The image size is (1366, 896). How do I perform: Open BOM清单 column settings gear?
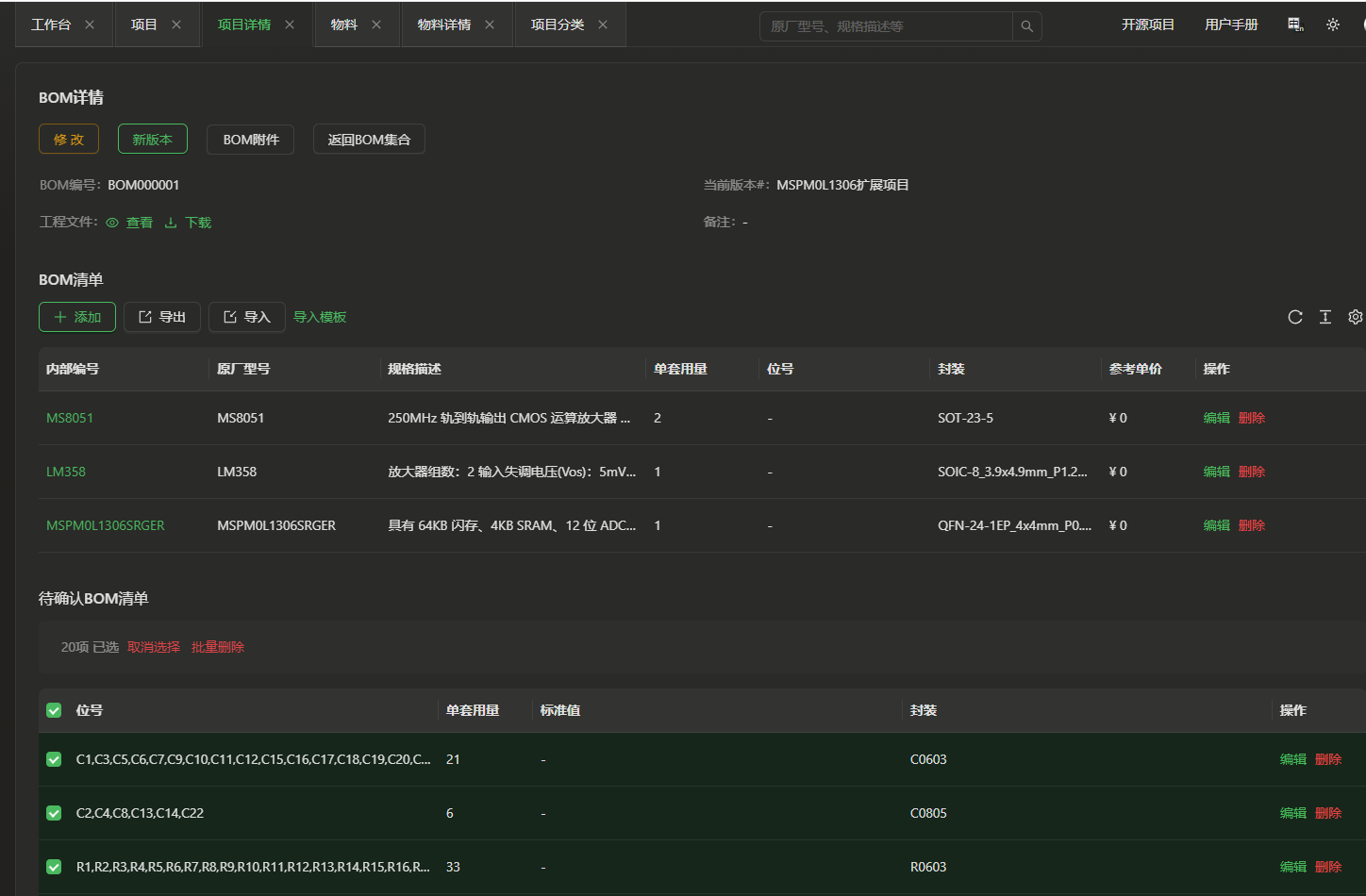(1356, 317)
